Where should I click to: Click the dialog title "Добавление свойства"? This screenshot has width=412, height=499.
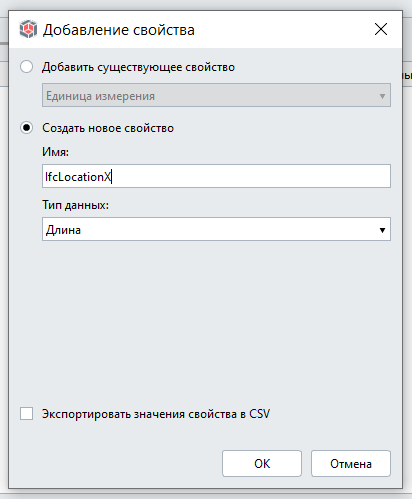(x=119, y=30)
